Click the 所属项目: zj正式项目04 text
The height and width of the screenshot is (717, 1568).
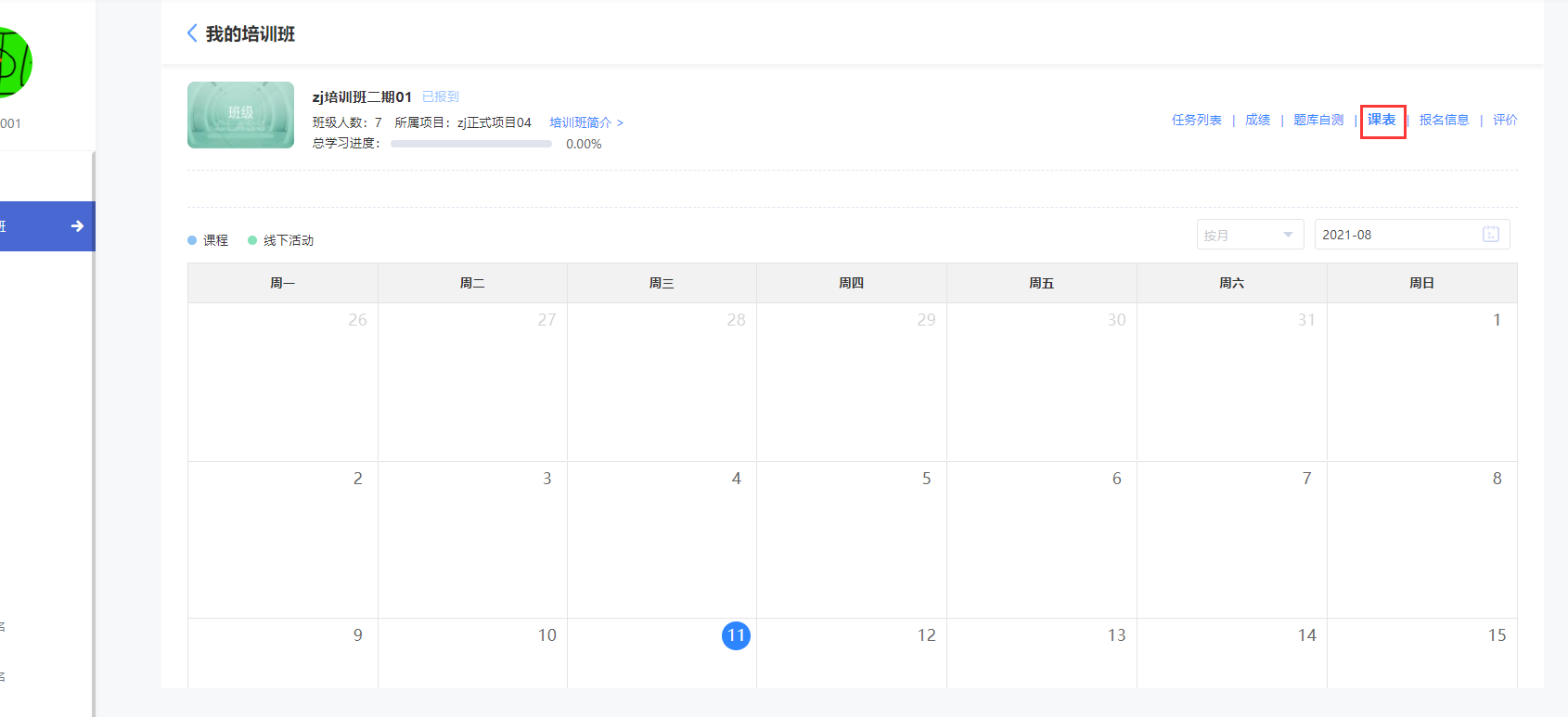(463, 122)
